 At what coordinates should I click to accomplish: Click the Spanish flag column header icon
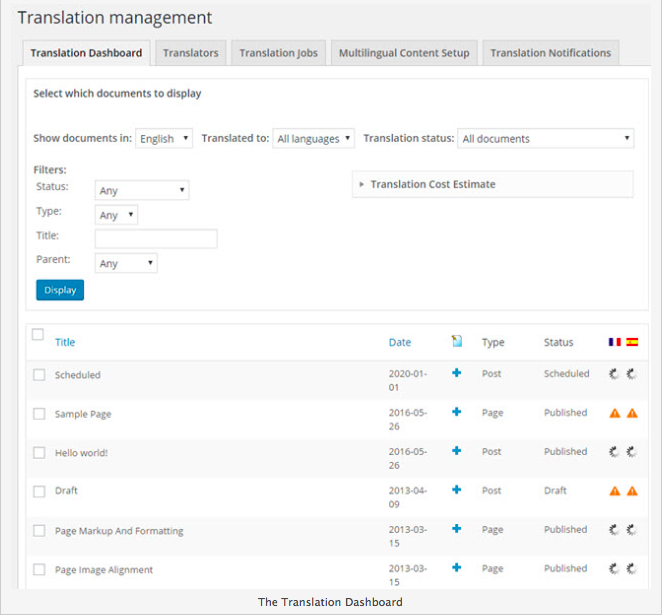tap(632, 342)
